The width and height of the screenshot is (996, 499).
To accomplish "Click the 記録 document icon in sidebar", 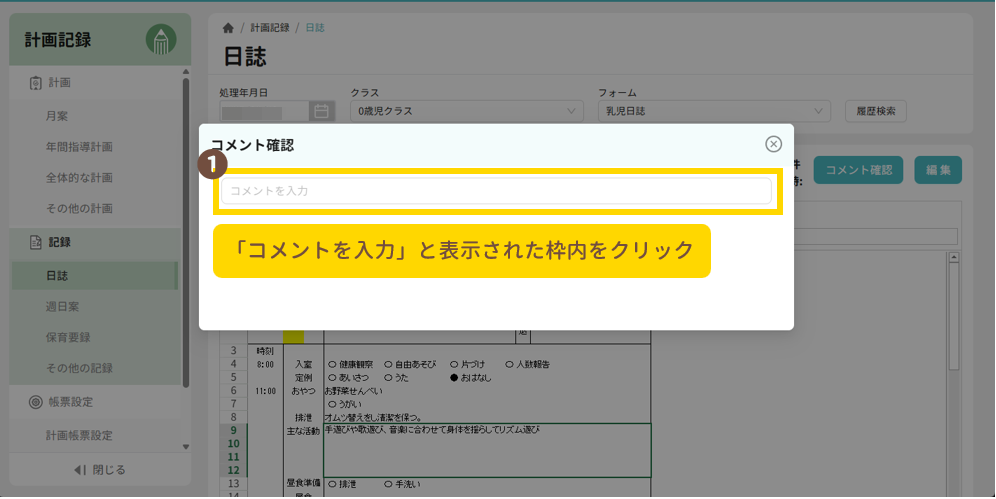I will 35,242.
